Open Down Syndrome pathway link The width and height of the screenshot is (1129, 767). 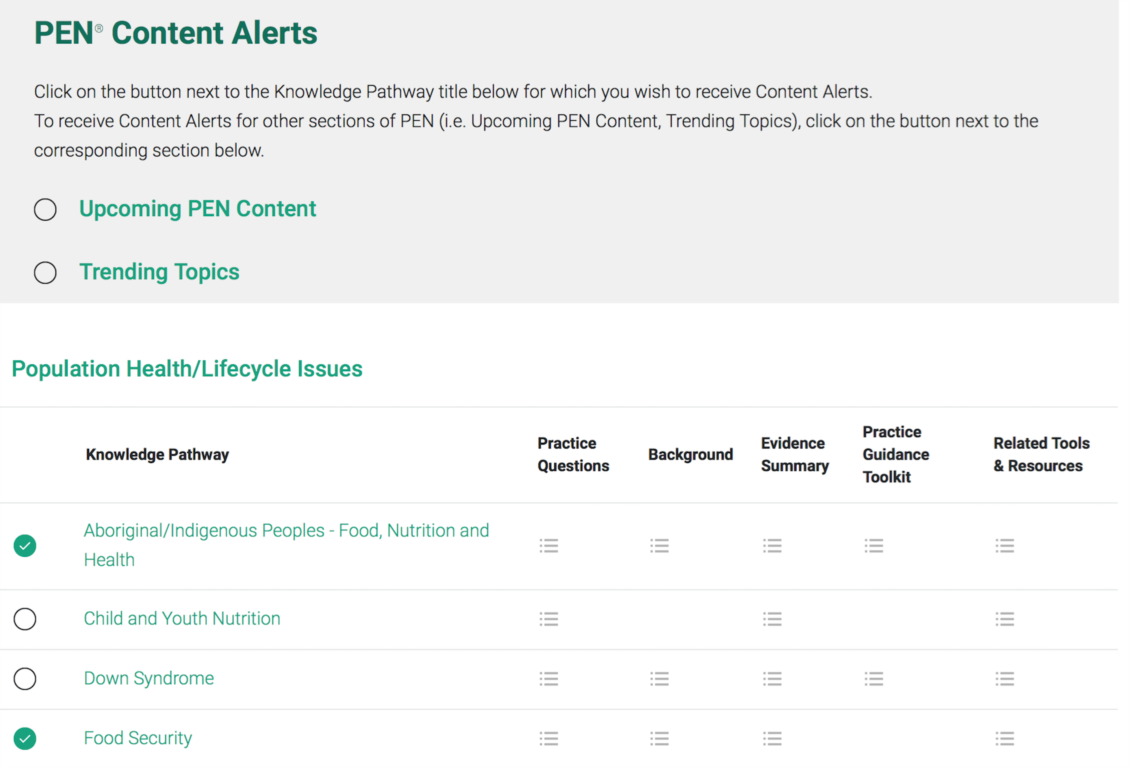[x=148, y=678]
